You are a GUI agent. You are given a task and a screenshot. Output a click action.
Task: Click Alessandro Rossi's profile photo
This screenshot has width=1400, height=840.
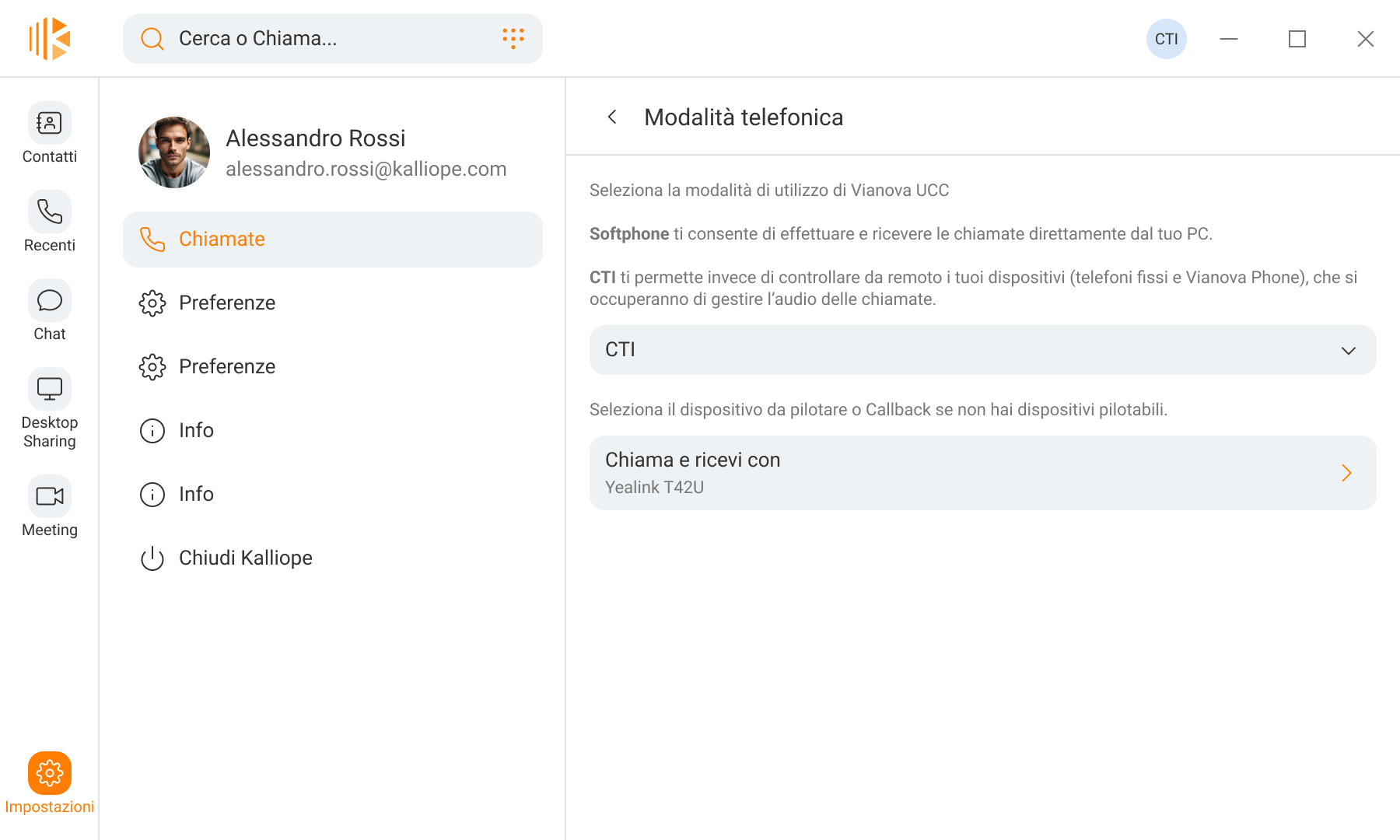tap(174, 152)
